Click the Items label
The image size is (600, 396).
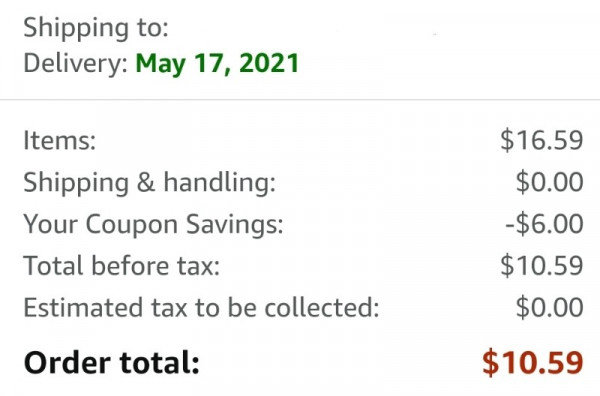click(x=59, y=140)
